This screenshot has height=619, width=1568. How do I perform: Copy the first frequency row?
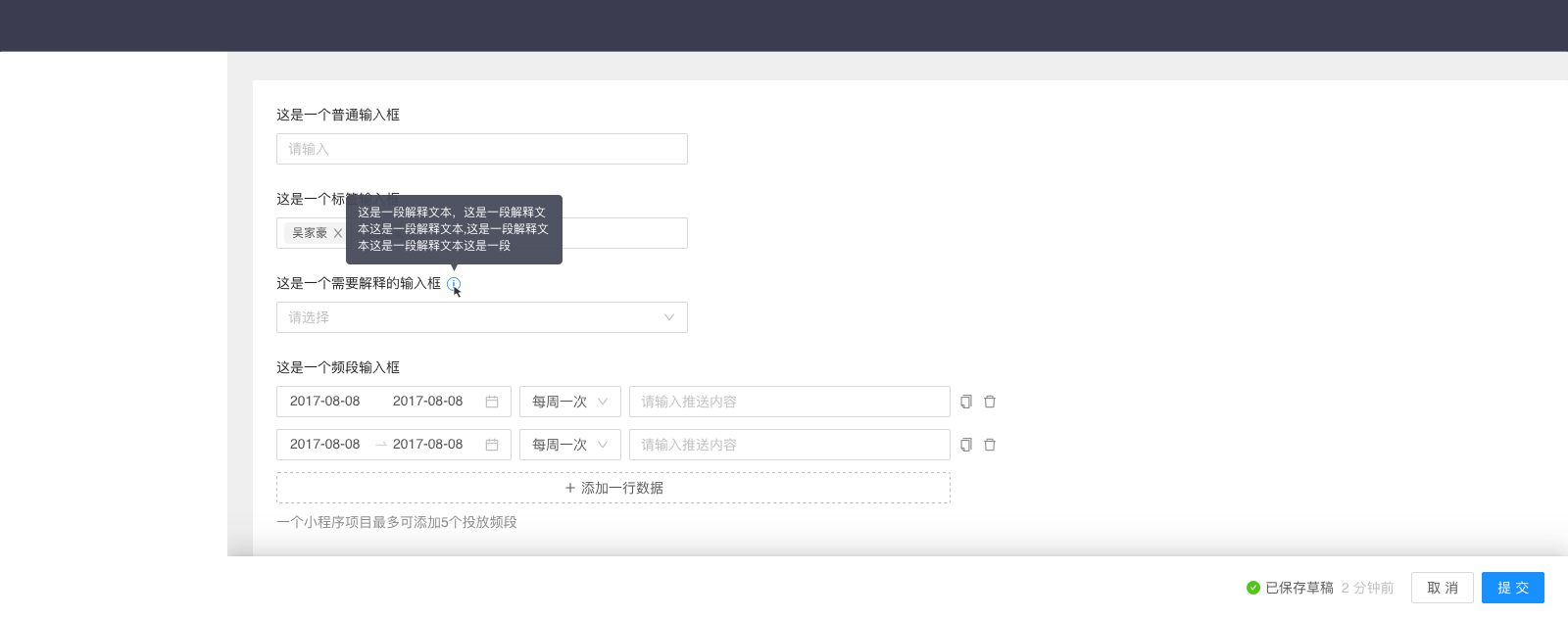tap(966, 402)
